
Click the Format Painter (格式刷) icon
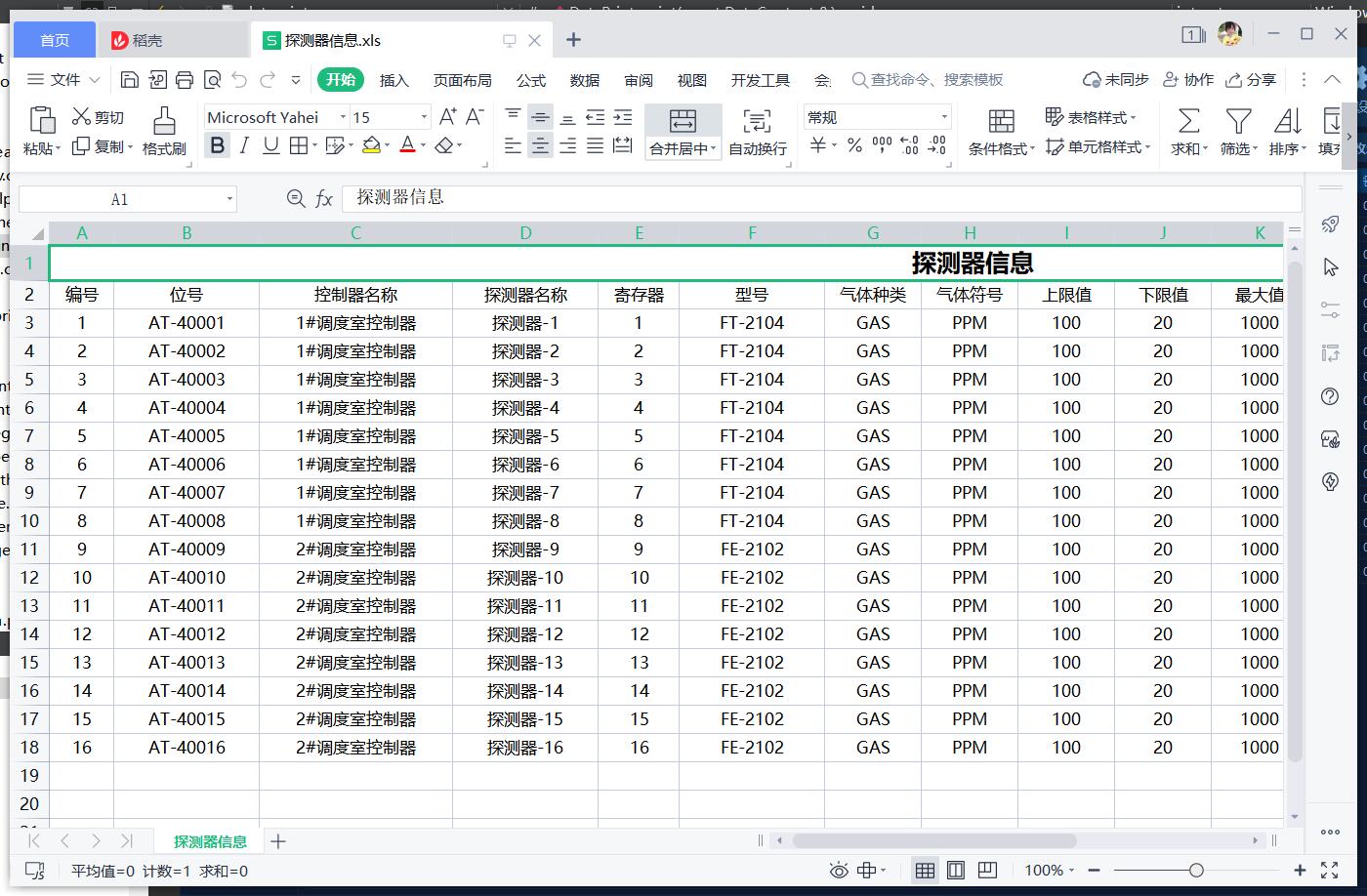[164, 121]
